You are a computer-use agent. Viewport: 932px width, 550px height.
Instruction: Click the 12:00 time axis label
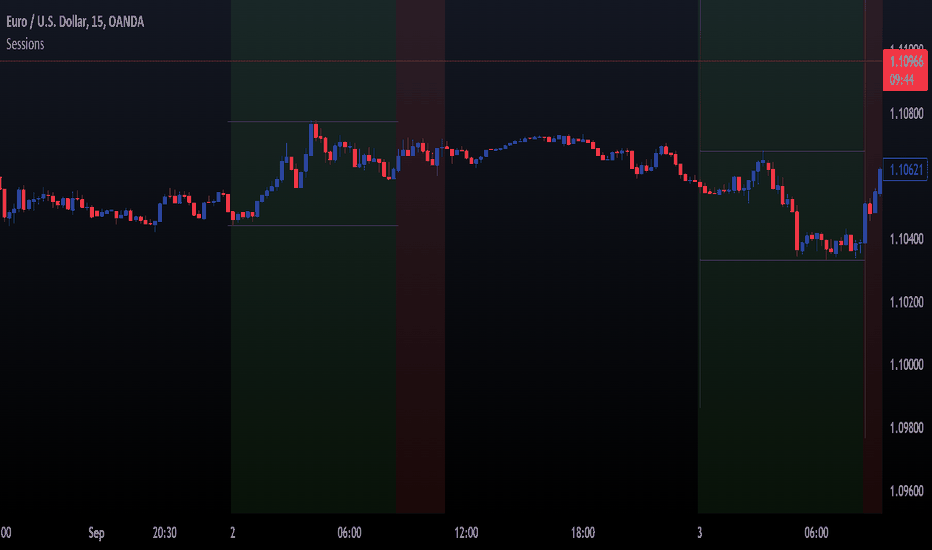click(466, 532)
